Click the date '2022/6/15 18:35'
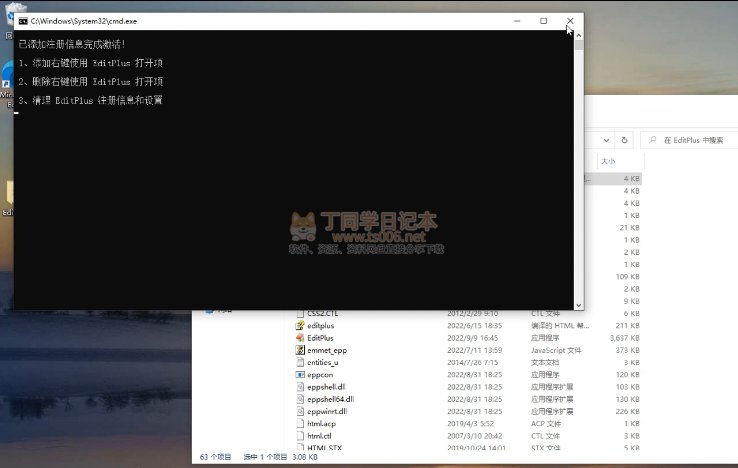Viewport: 738px width, 468px height. click(x=474, y=326)
